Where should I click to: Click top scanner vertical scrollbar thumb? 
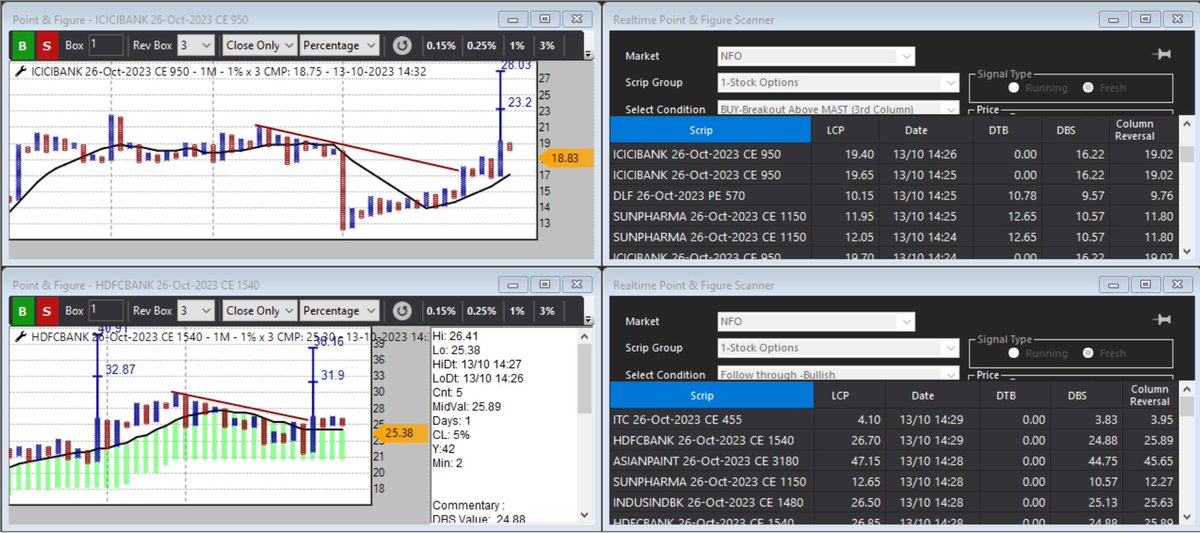[1186, 154]
